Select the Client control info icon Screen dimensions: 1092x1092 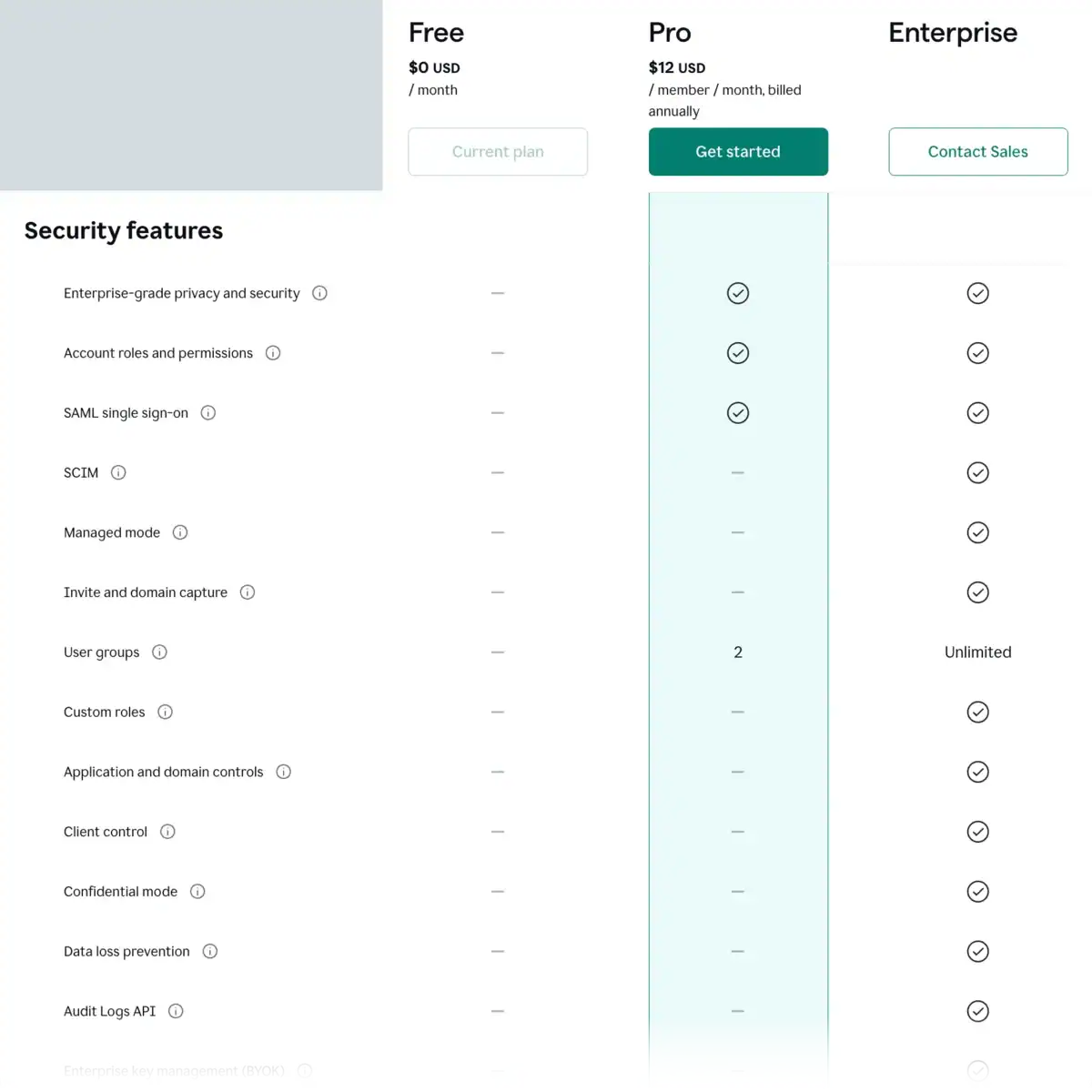[x=167, y=831]
